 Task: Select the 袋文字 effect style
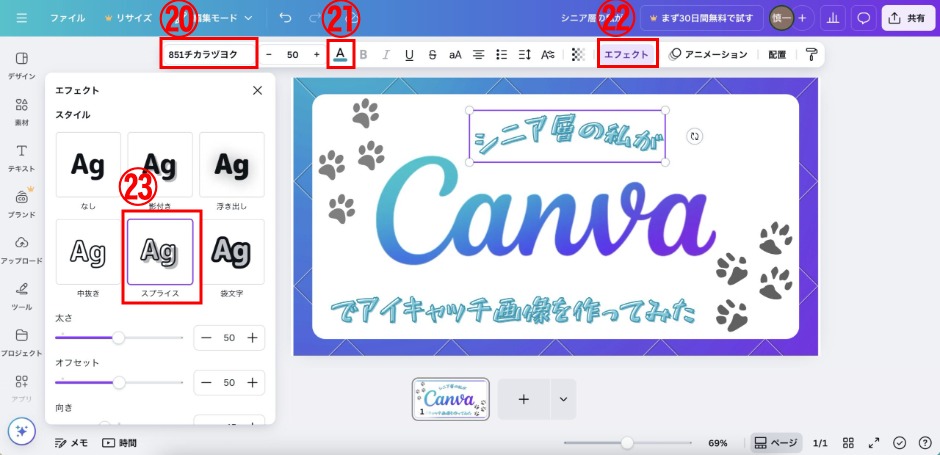pyautogui.click(x=232, y=252)
